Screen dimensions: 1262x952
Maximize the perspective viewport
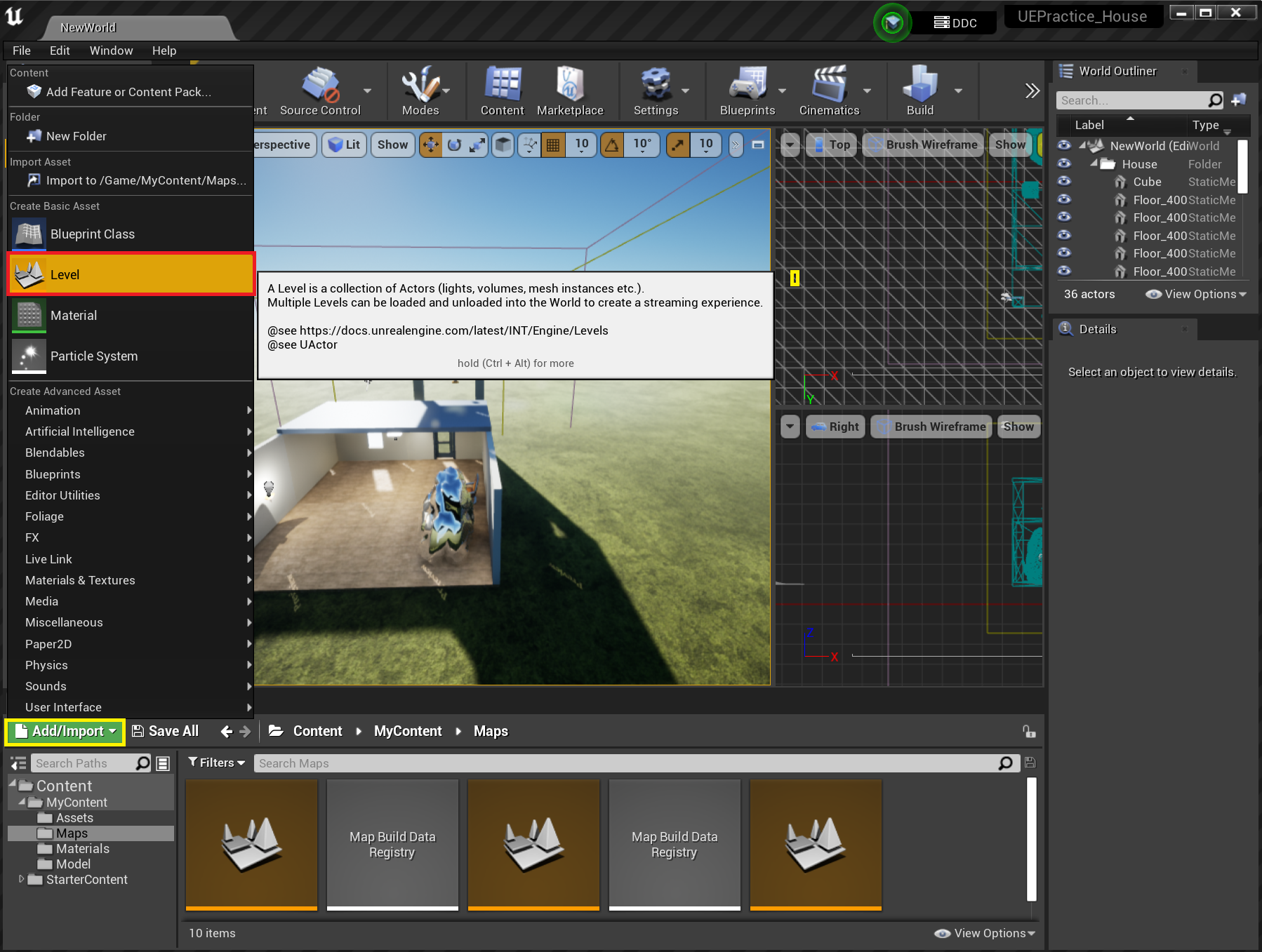click(x=757, y=145)
